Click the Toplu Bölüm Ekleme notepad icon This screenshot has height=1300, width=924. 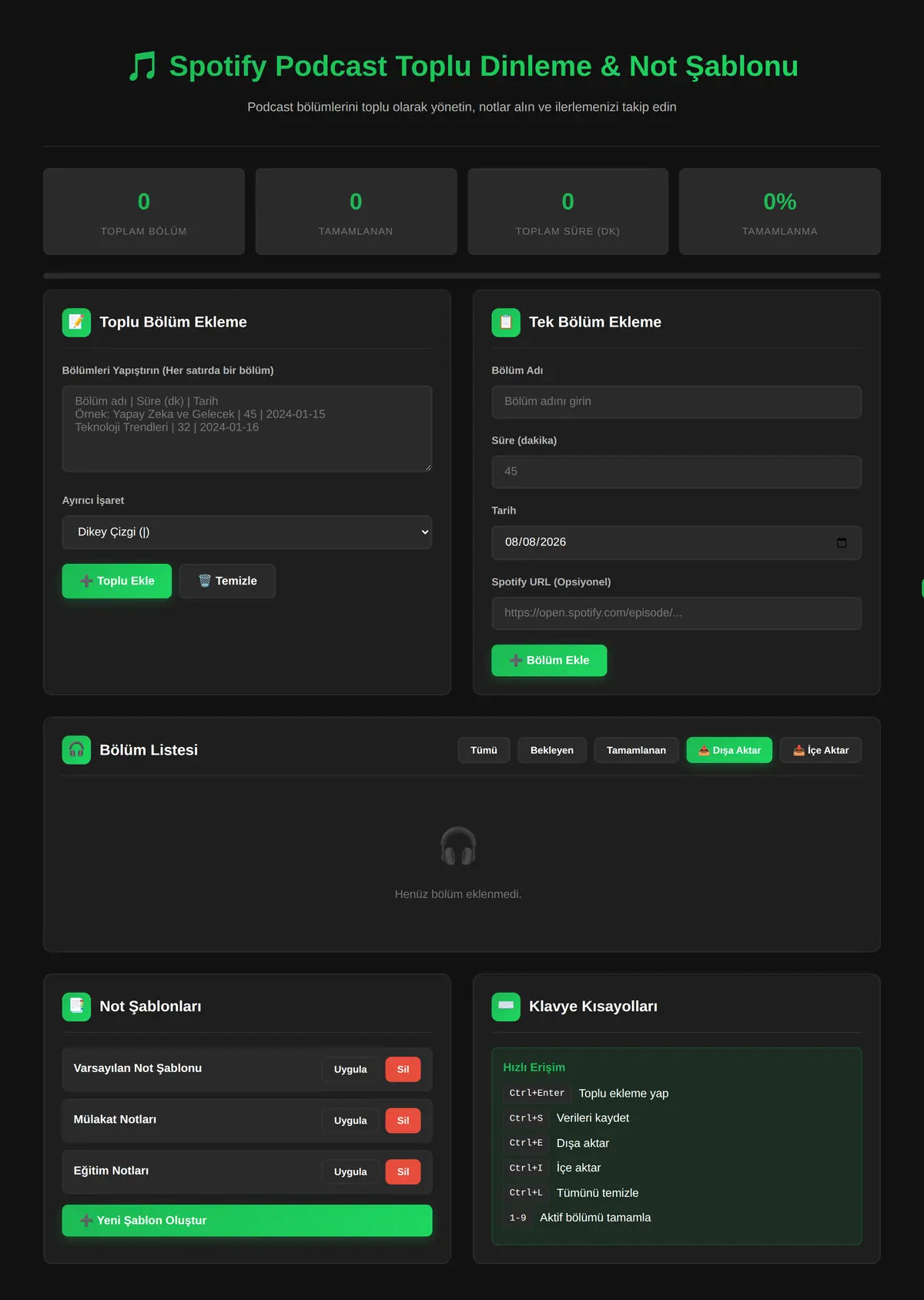click(76, 322)
